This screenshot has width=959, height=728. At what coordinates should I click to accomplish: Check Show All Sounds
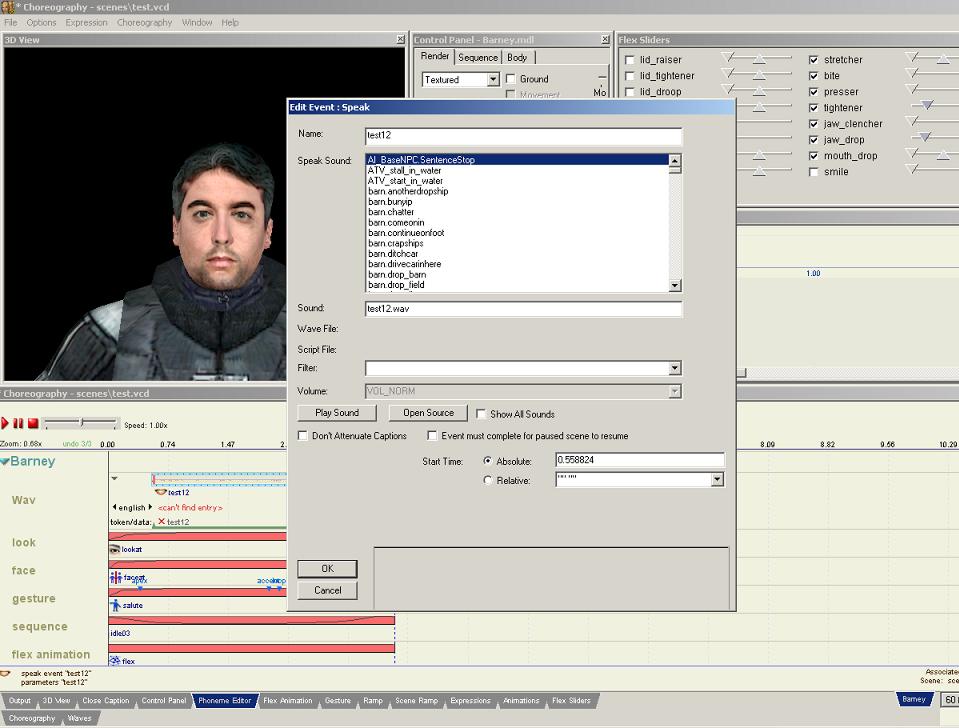481,414
